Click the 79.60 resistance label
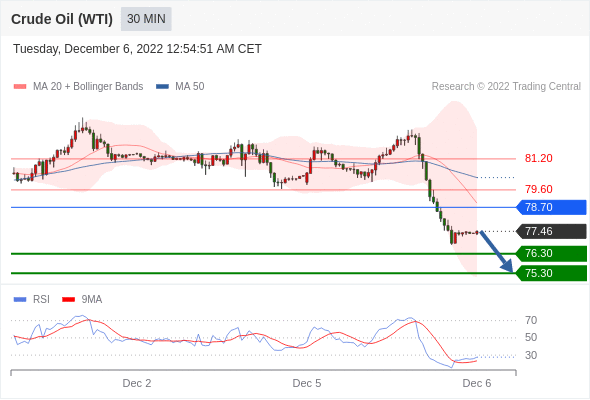590x400 pixels. pos(538,189)
